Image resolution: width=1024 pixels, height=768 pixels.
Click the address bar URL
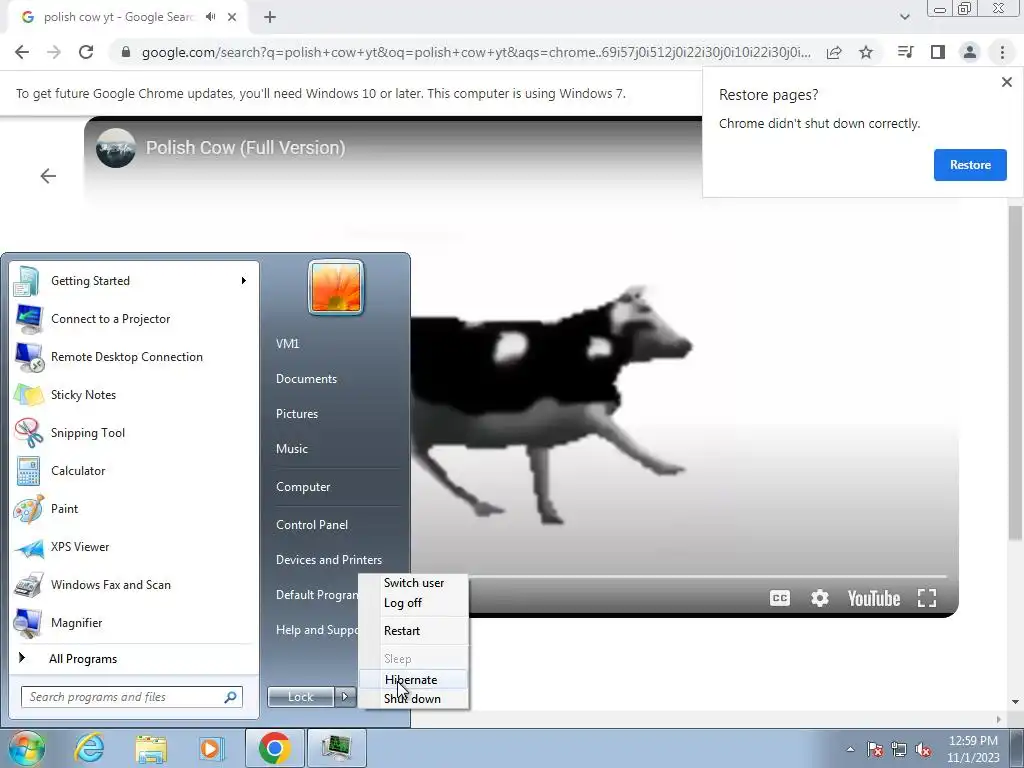coord(475,52)
